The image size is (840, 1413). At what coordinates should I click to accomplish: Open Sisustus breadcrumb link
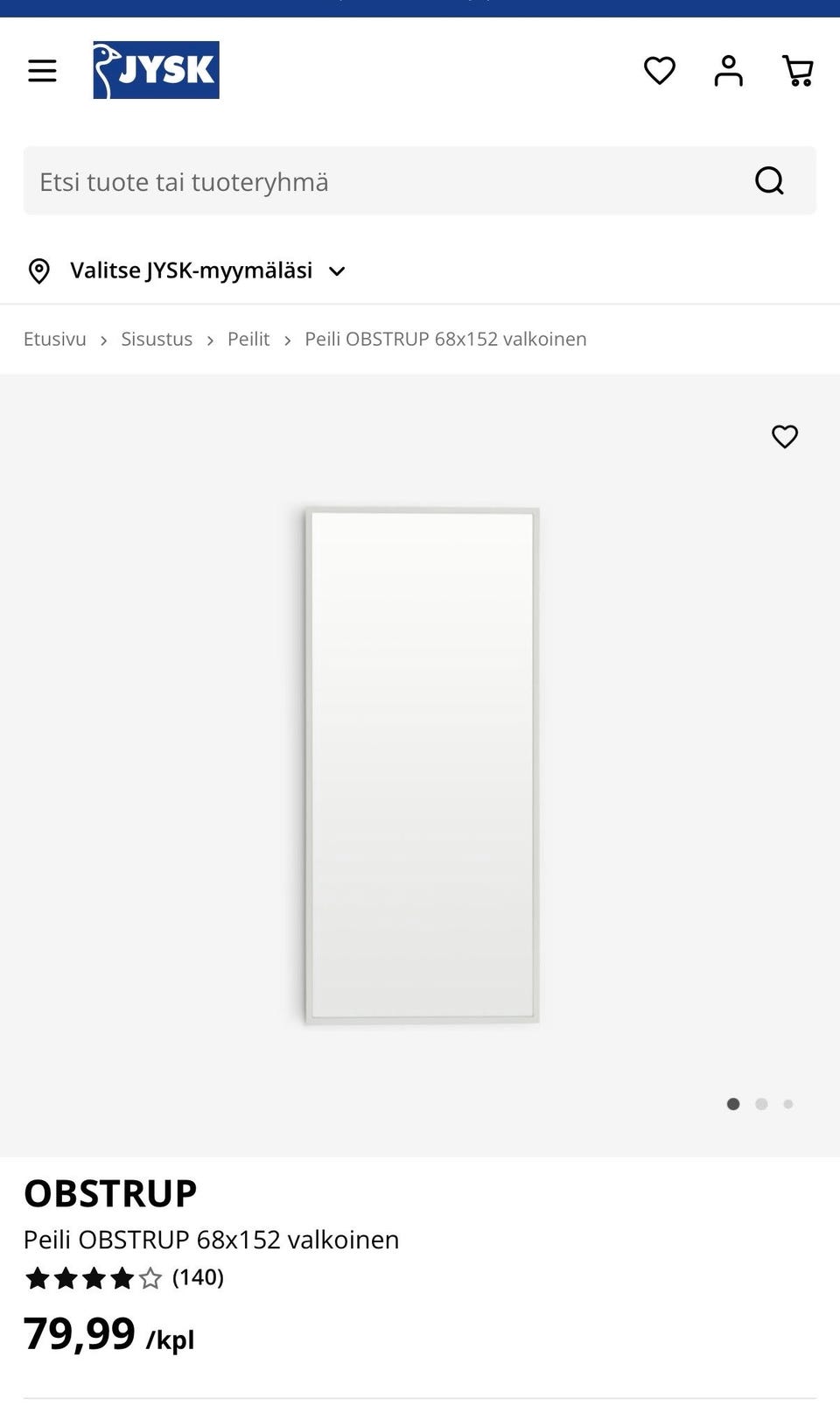tap(157, 339)
